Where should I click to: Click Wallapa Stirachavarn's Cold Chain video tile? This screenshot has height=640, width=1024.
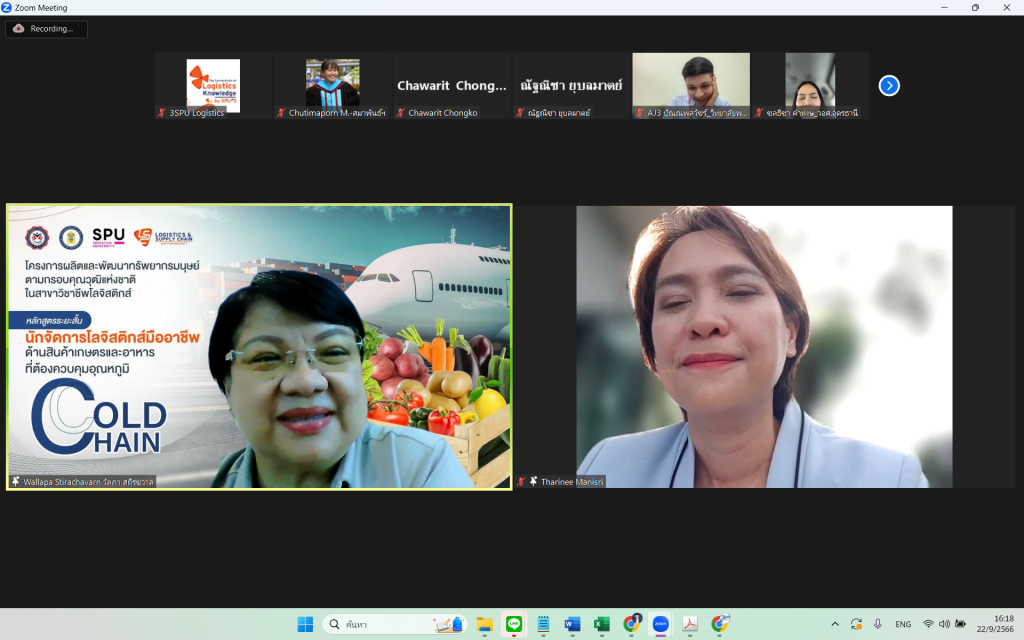coord(259,347)
